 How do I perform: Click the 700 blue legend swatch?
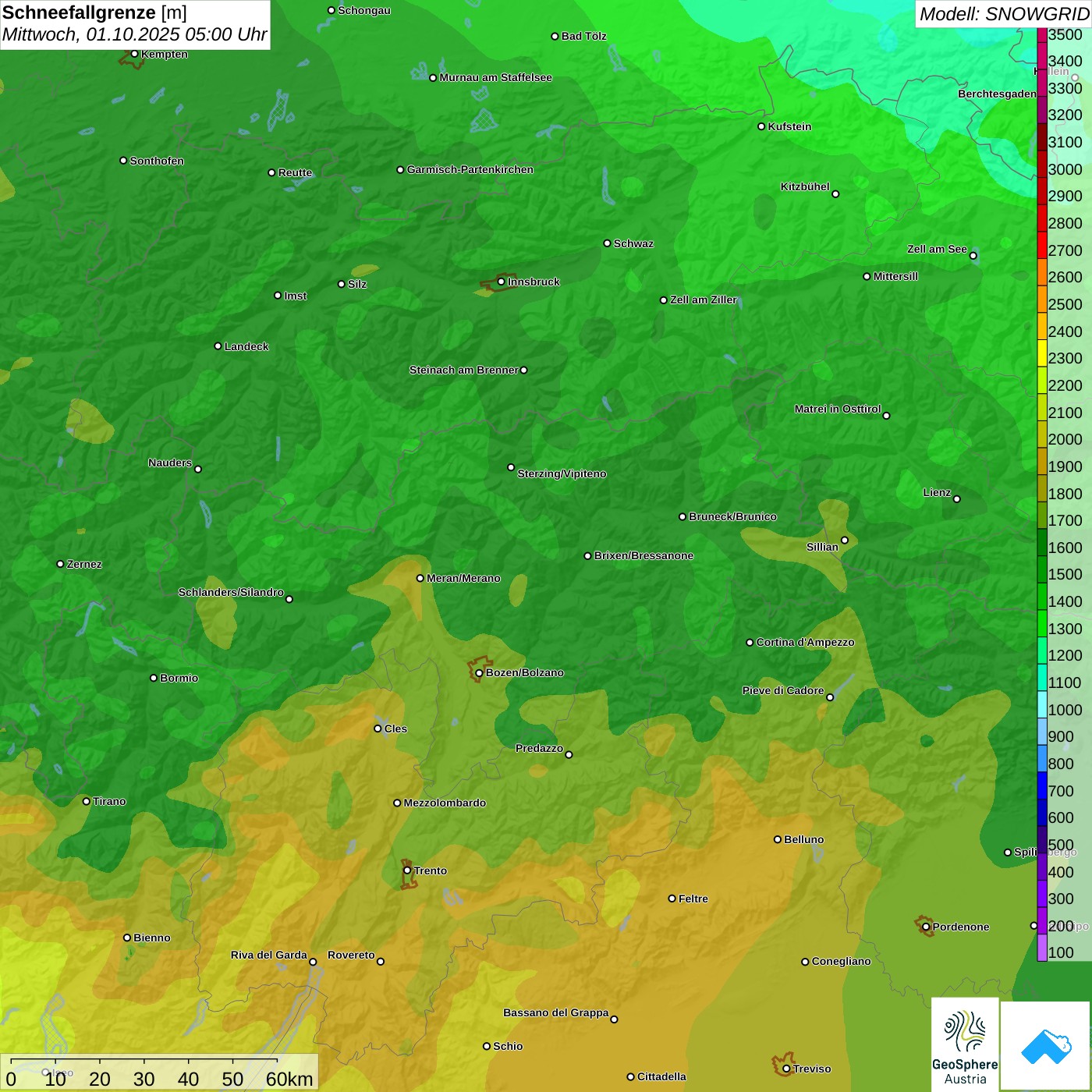(x=1042, y=786)
